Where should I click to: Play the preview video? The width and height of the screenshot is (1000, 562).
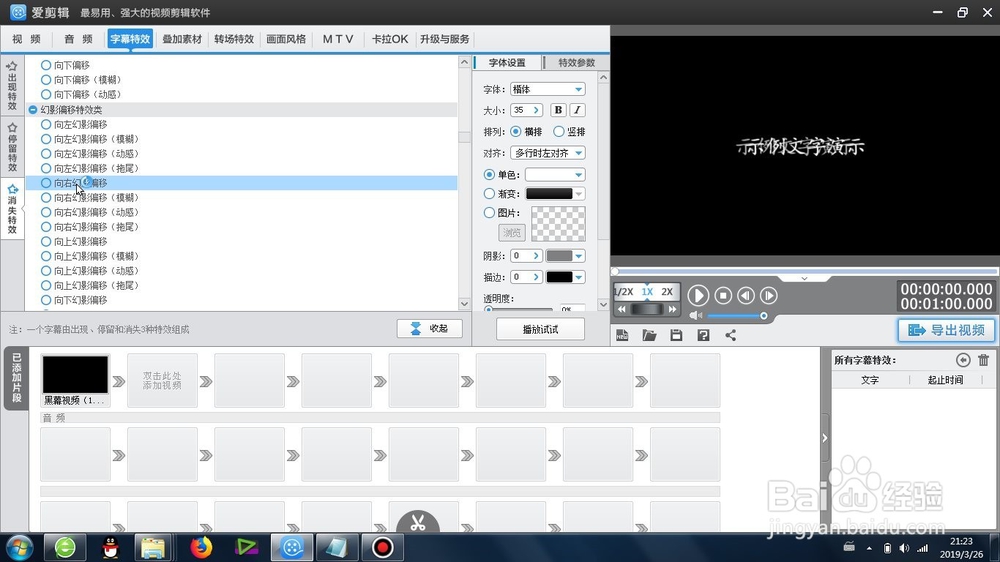click(698, 295)
